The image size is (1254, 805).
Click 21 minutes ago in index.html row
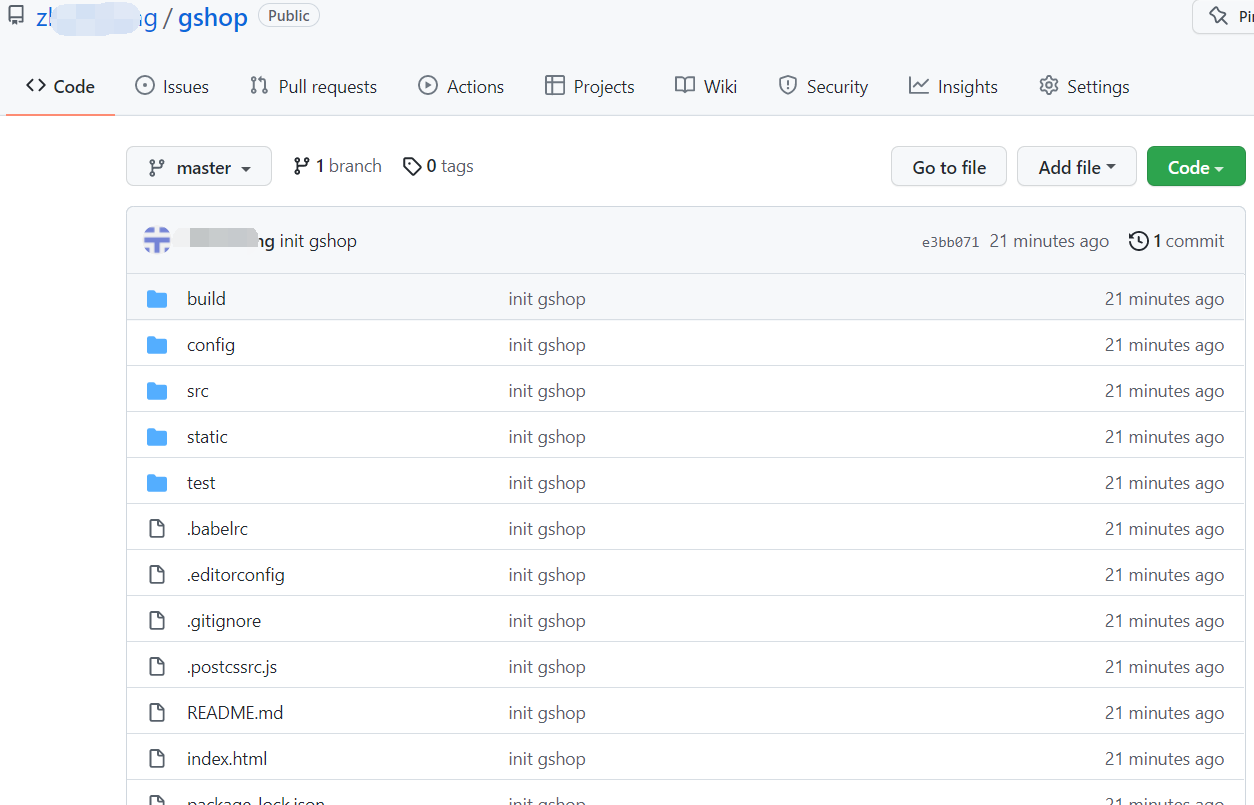coord(1164,759)
